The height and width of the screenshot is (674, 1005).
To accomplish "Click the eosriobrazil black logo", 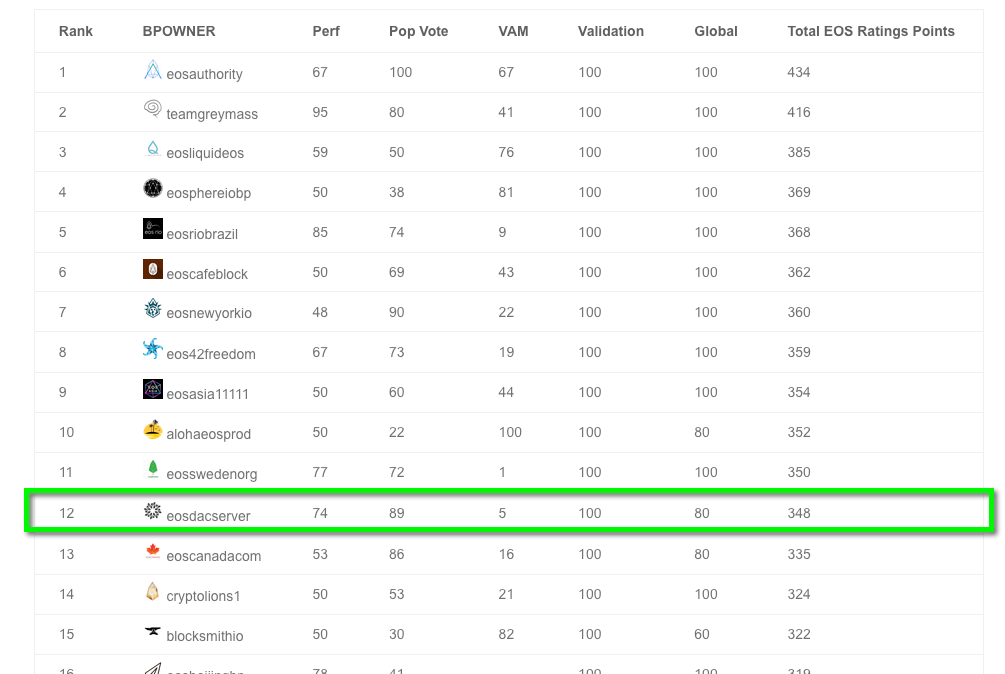I will pyautogui.click(x=153, y=229).
